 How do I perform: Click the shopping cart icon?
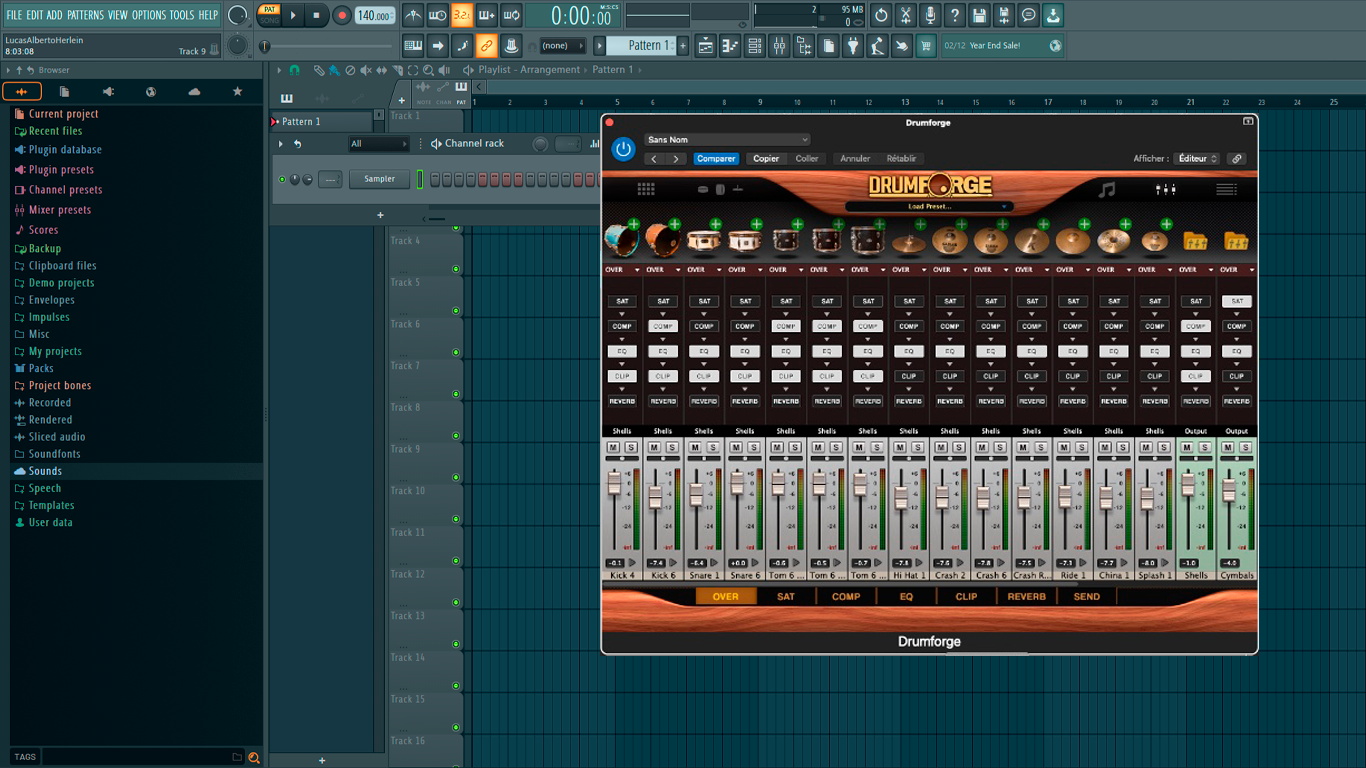[926, 46]
